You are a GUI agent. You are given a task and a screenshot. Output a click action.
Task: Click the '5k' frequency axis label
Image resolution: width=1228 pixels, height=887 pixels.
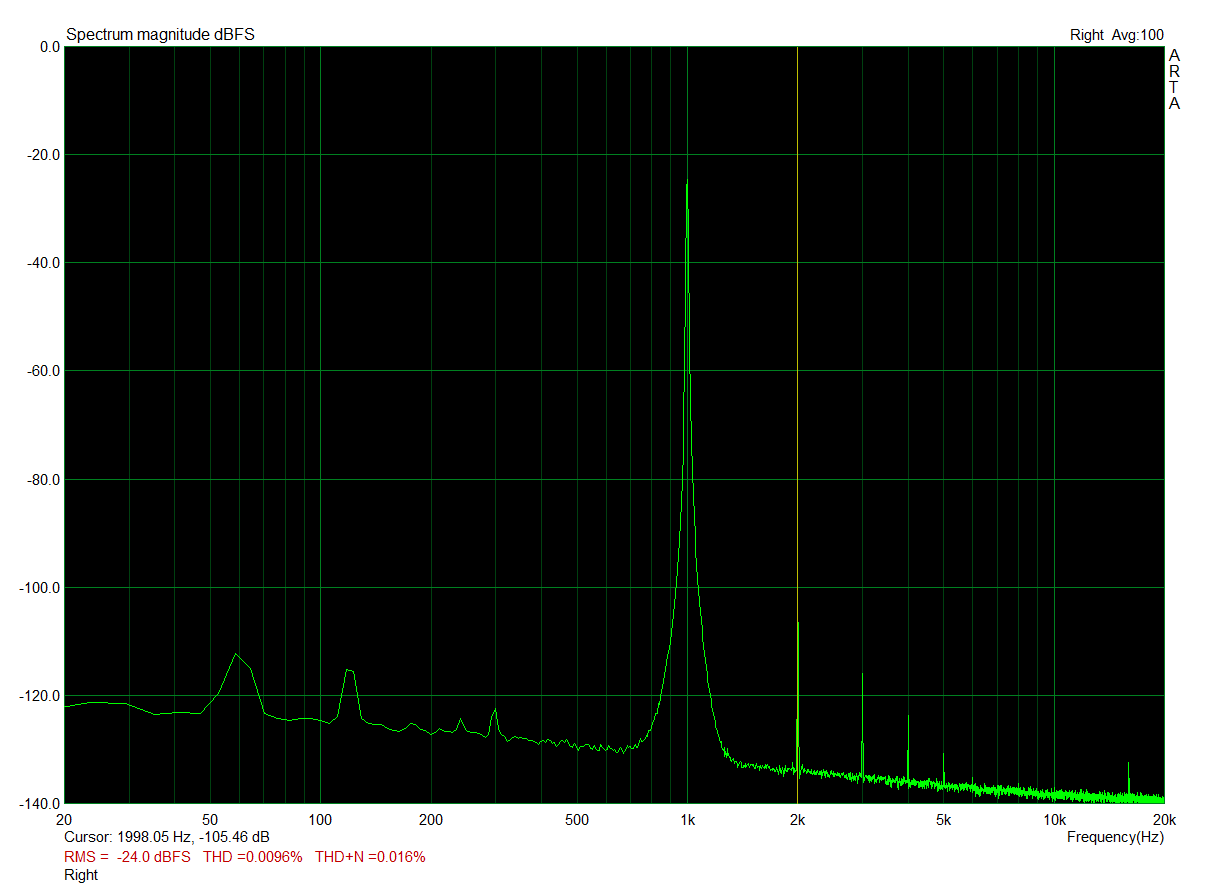pos(943,821)
